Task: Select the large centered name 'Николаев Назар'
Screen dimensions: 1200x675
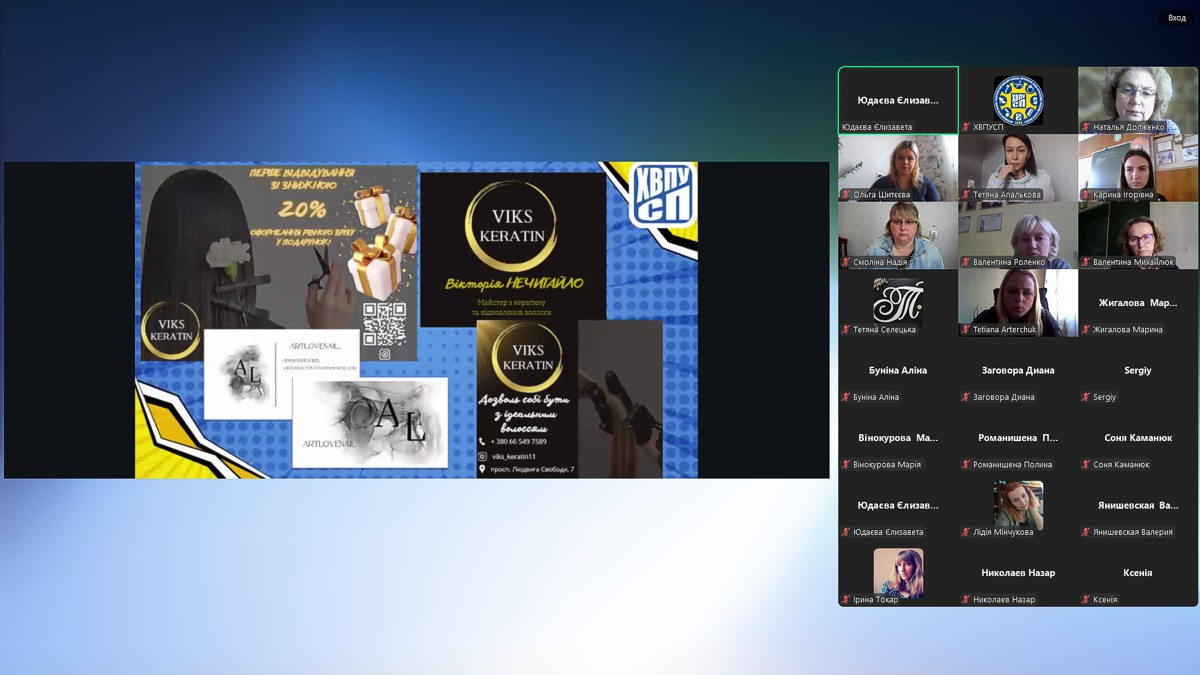Action: (1018, 573)
